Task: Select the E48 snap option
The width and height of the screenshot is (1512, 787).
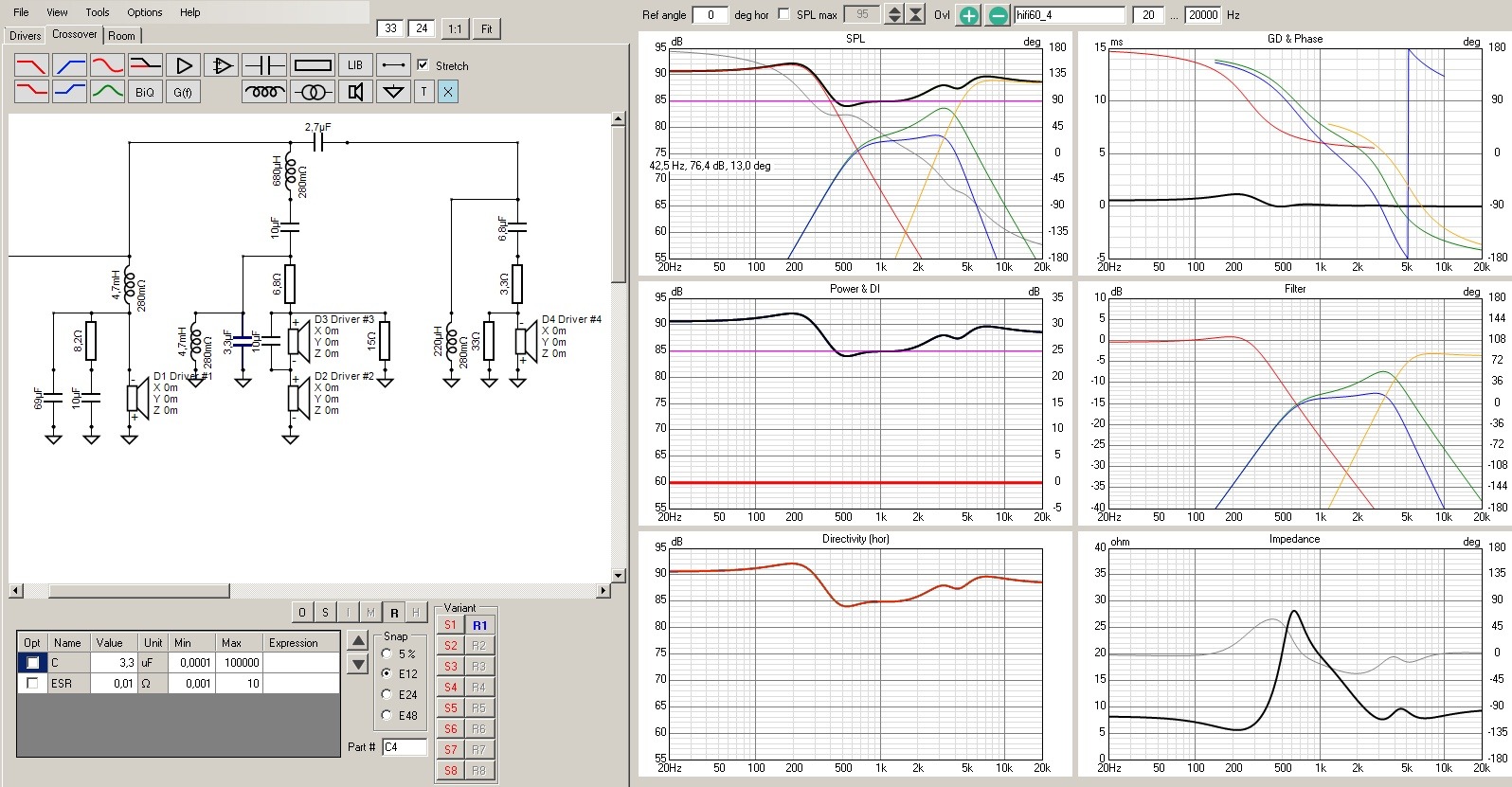Action: [387, 715]
